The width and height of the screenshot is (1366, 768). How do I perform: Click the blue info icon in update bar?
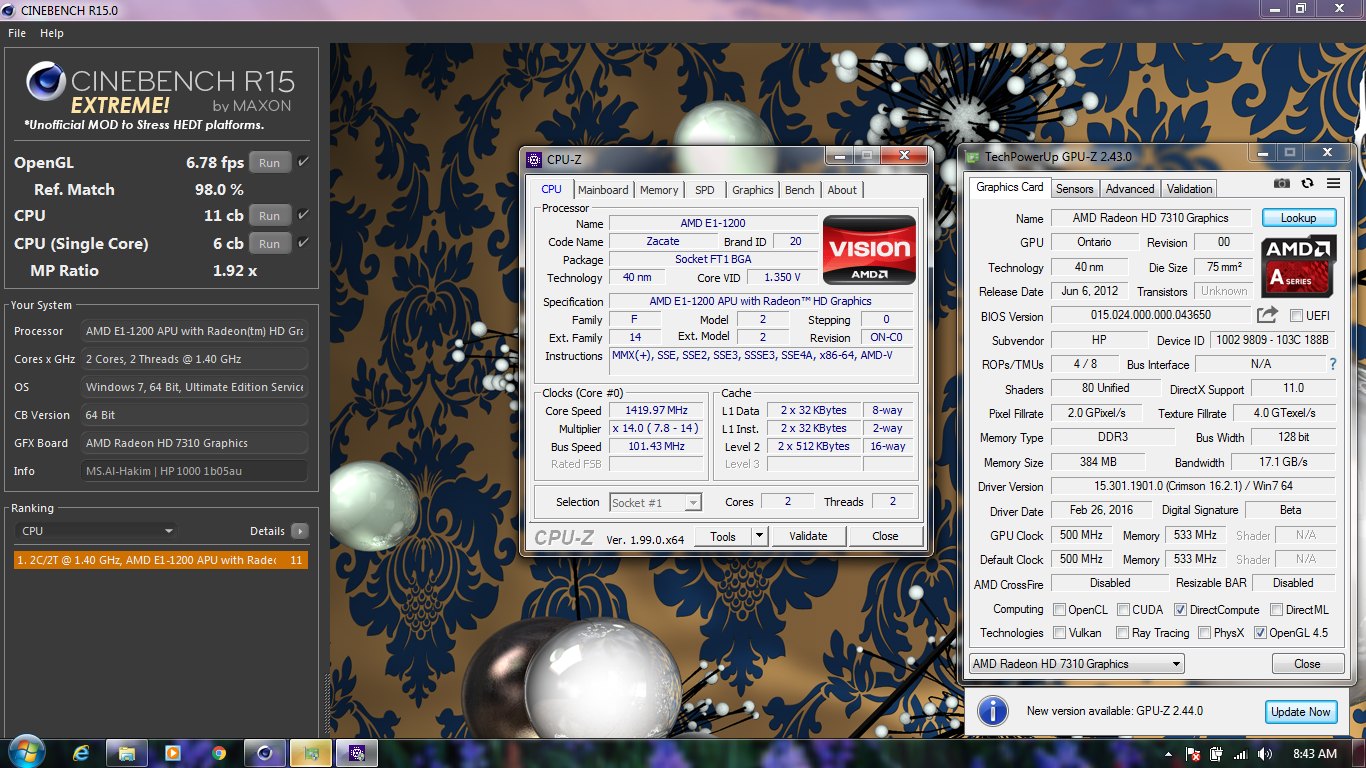[992, 711]
